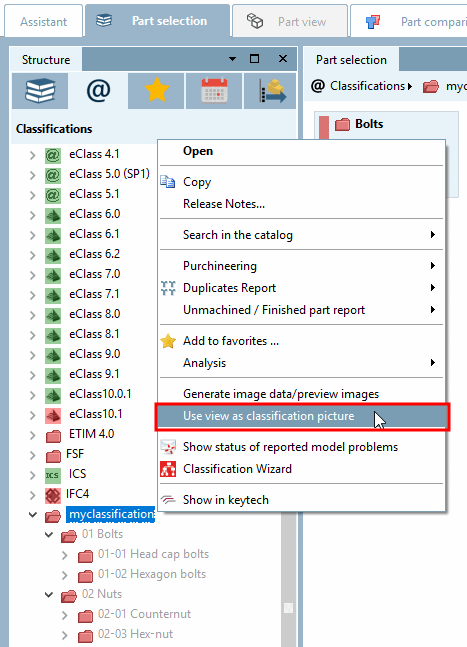Expand the eClass 10.1 tree node
Screen dimensions: 467x647
(x=33, y=415)
